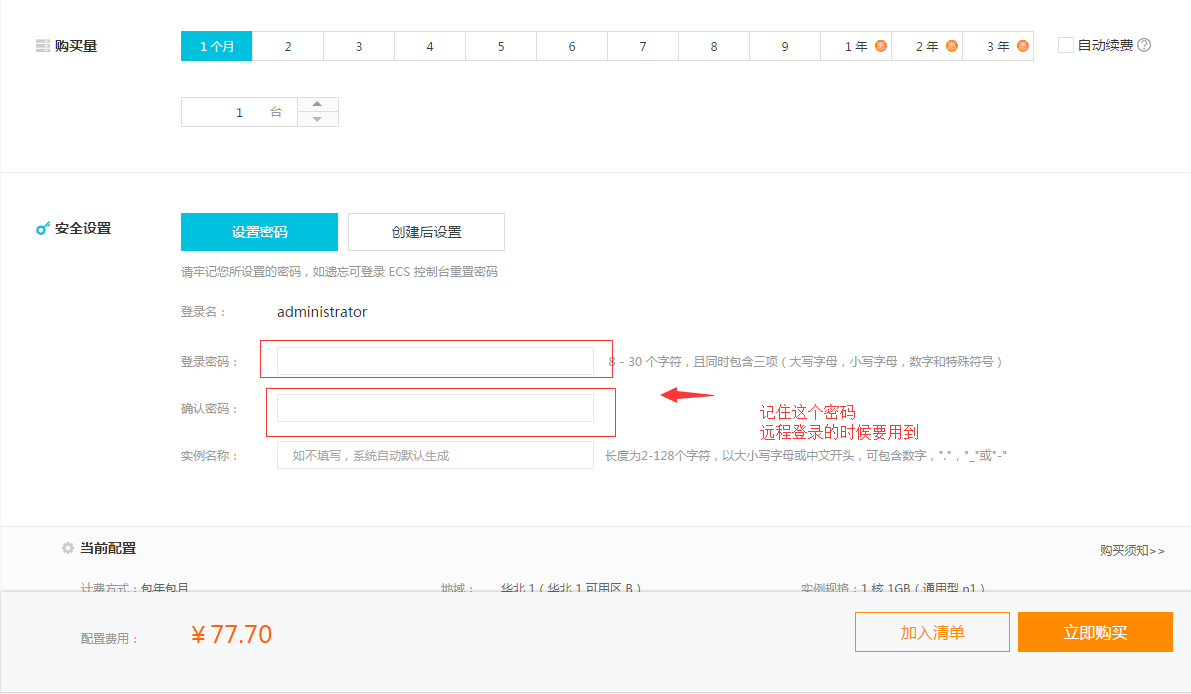Enable the 自动续费 auto-renewal checkbox

click(1065, 45)
